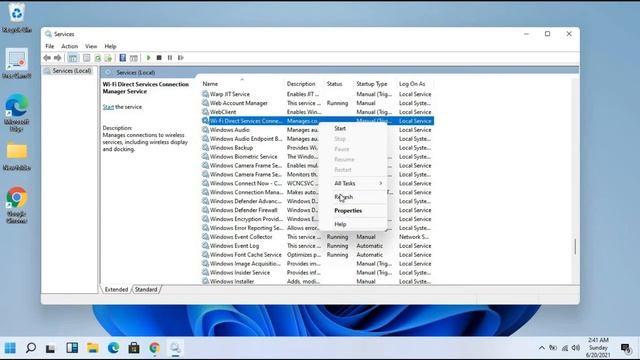Select Windows Insider Service row
The image size is (640, 360).
(x=317, y=273)
